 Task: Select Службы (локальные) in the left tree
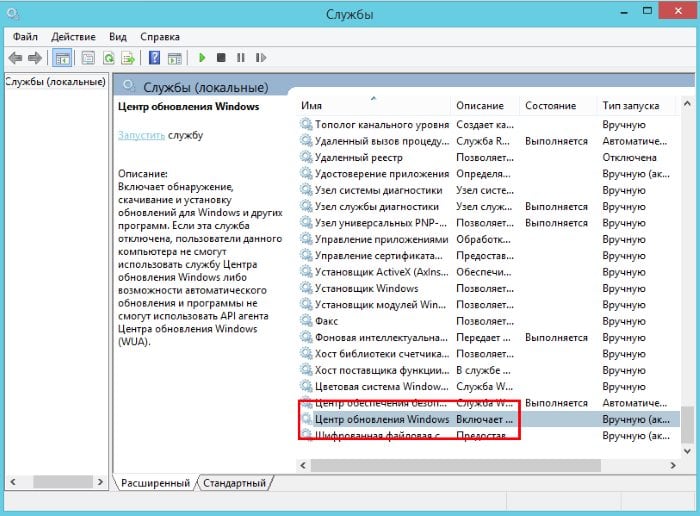[56, 81]
